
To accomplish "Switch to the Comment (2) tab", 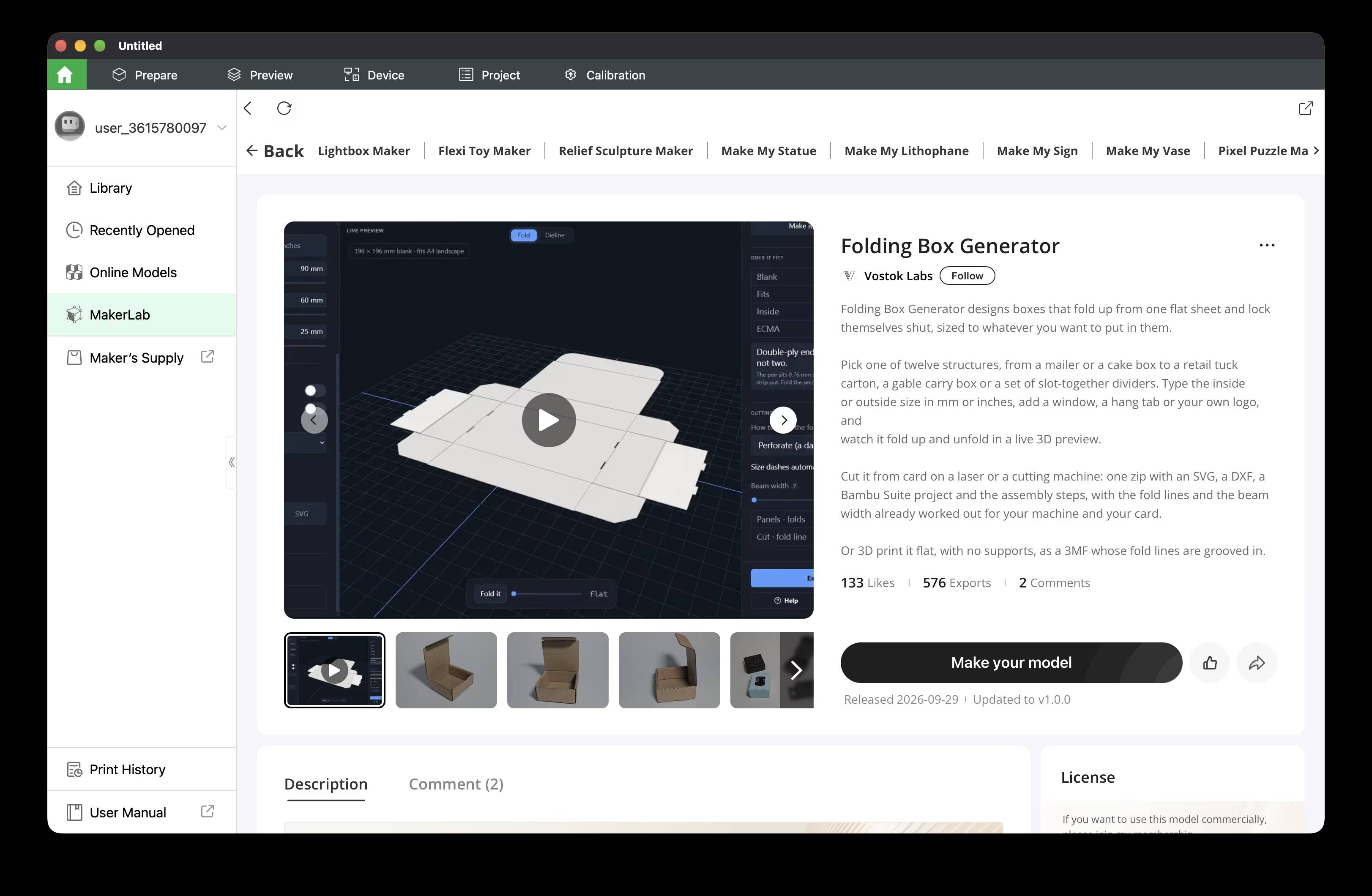I will tap(456, 784).
